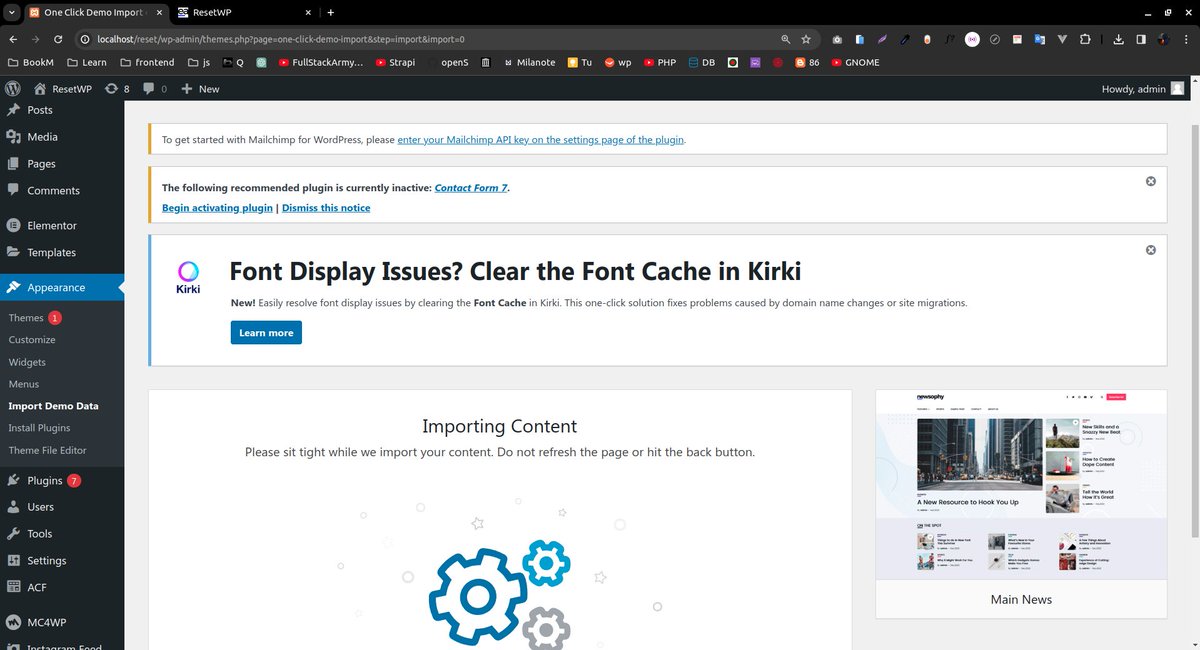This screenshot has height=650, width=1200.
Task: Click the address bar URL
Action: (280, 39)
